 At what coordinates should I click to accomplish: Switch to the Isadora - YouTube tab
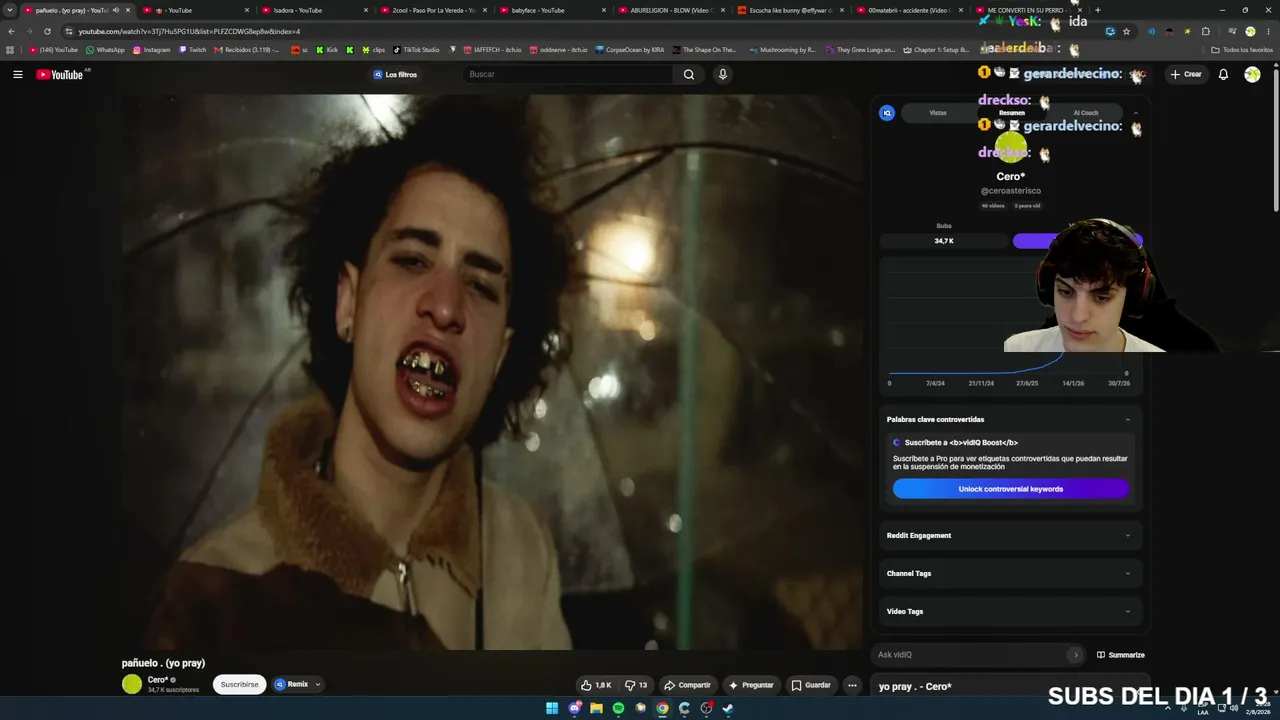point(313,10)
